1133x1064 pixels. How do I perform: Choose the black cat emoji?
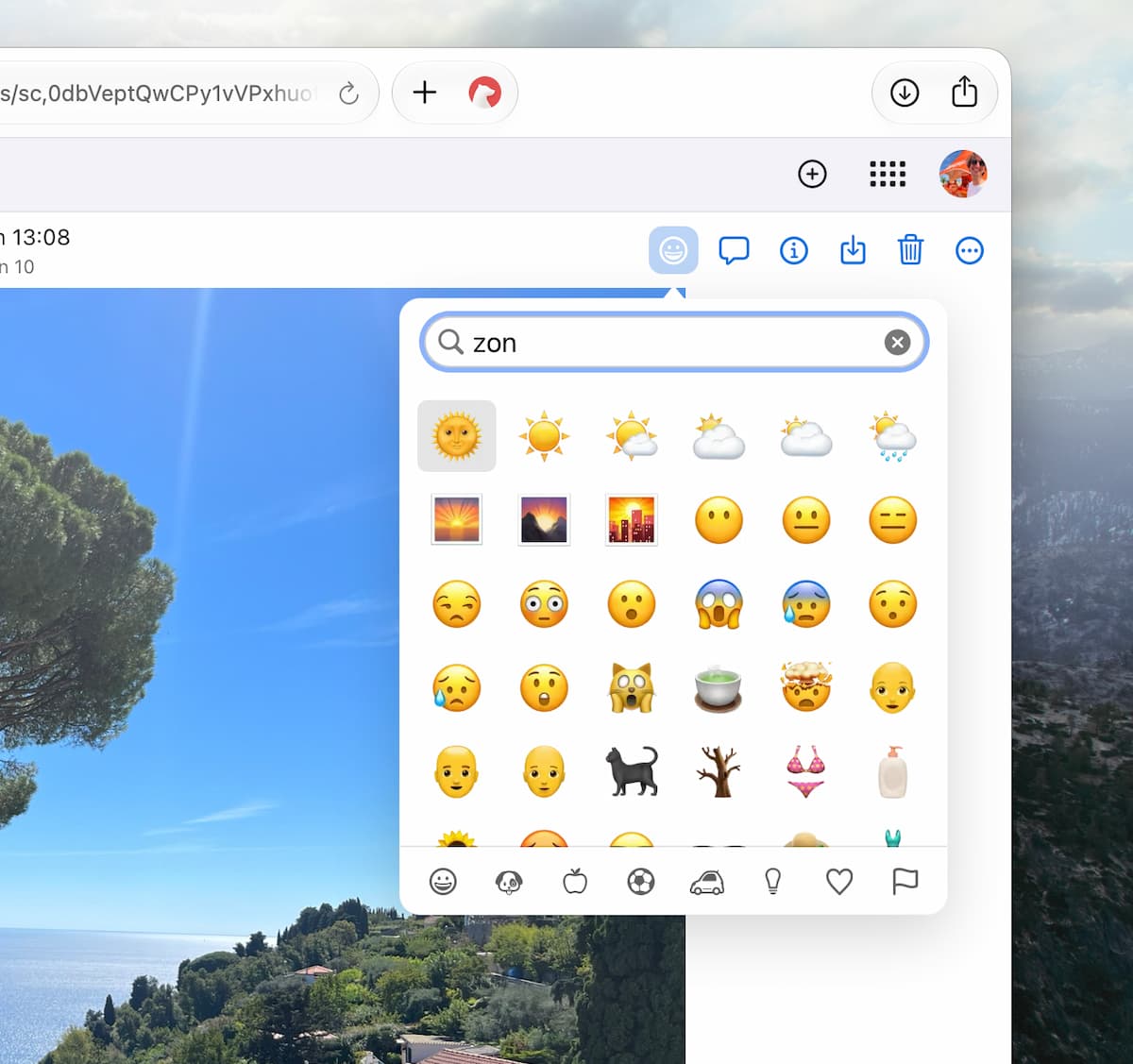tap(632, 770)
